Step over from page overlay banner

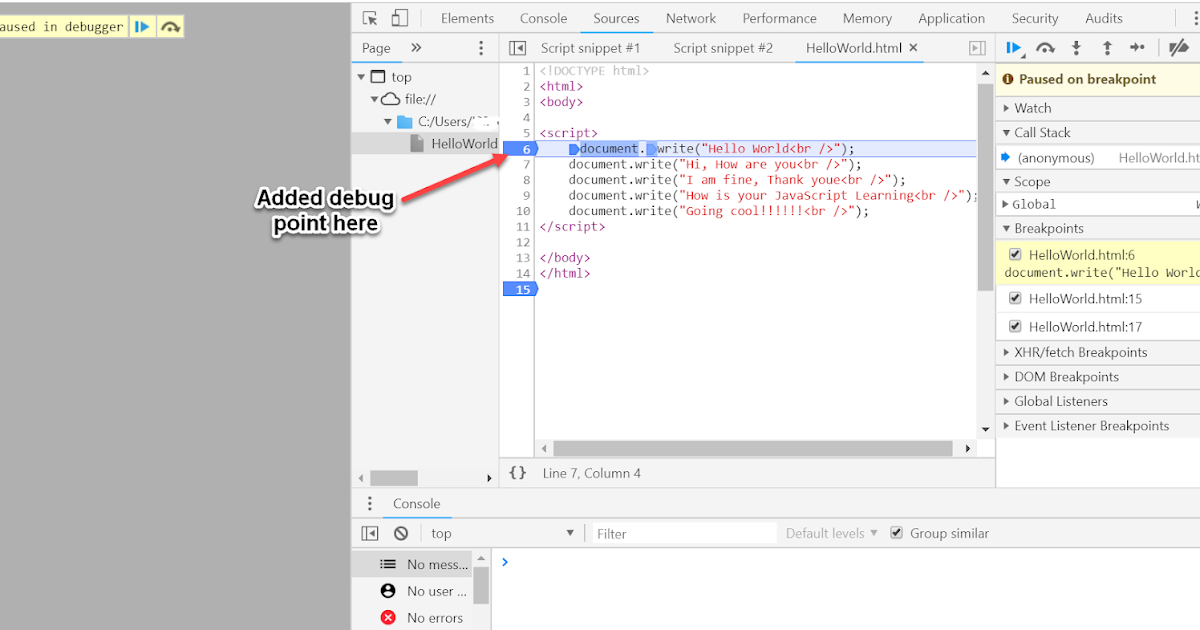[x=170, y=27]
